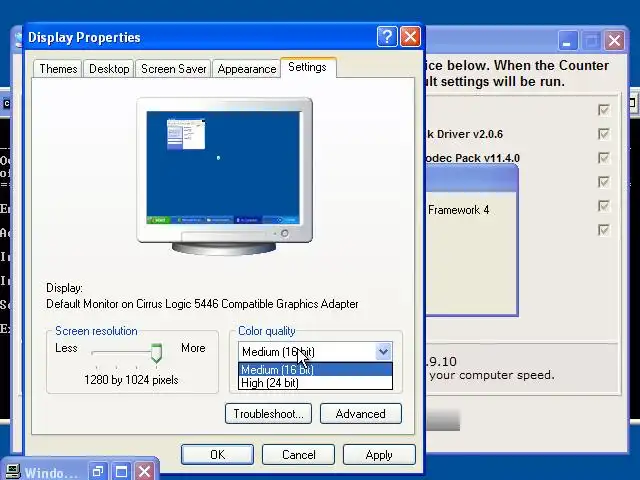640x480 pixels.
Task: Toggle the last checkbox in installer list
Action: (x=604, y=230)
